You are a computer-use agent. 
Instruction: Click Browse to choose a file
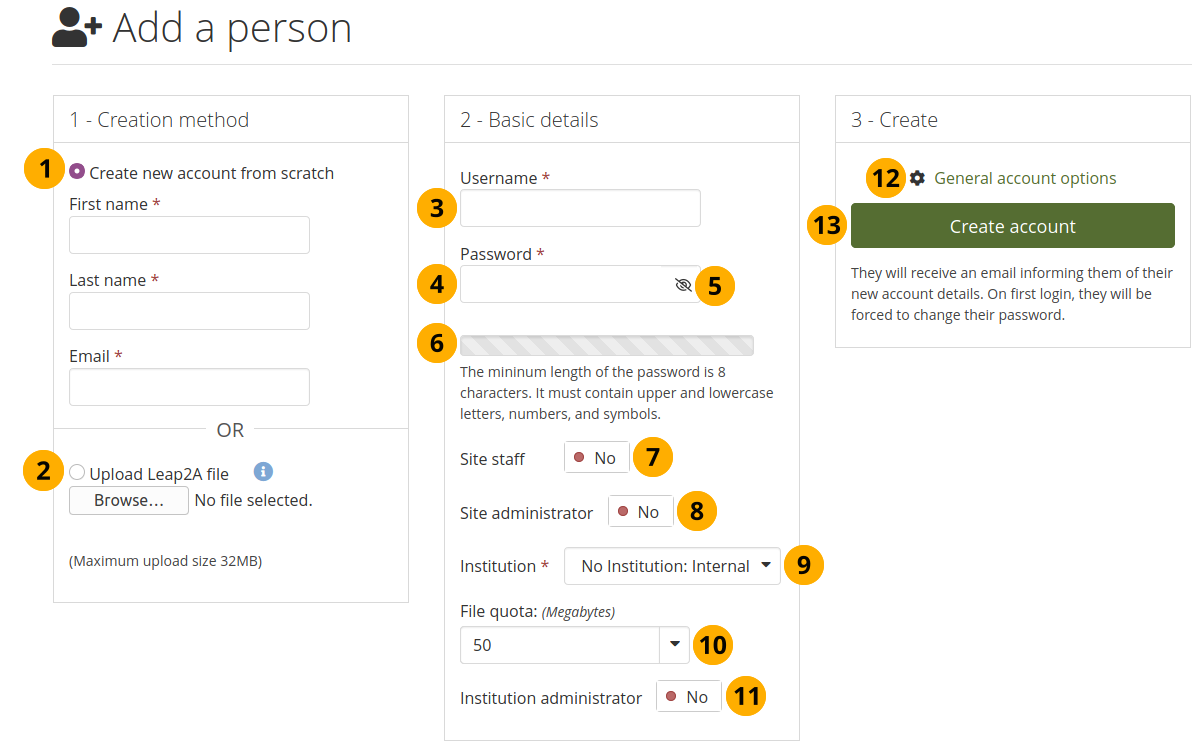point(129,500)
